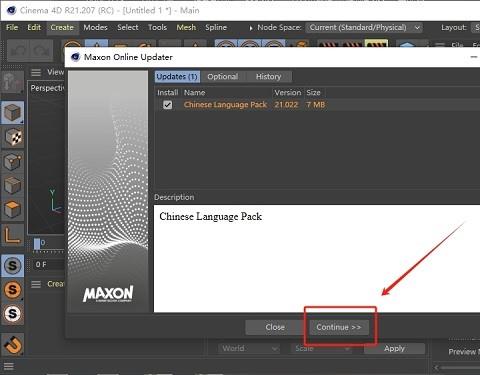
Task: Toggle the Enable Axis L-shaped icon
Action: point(13,234)
